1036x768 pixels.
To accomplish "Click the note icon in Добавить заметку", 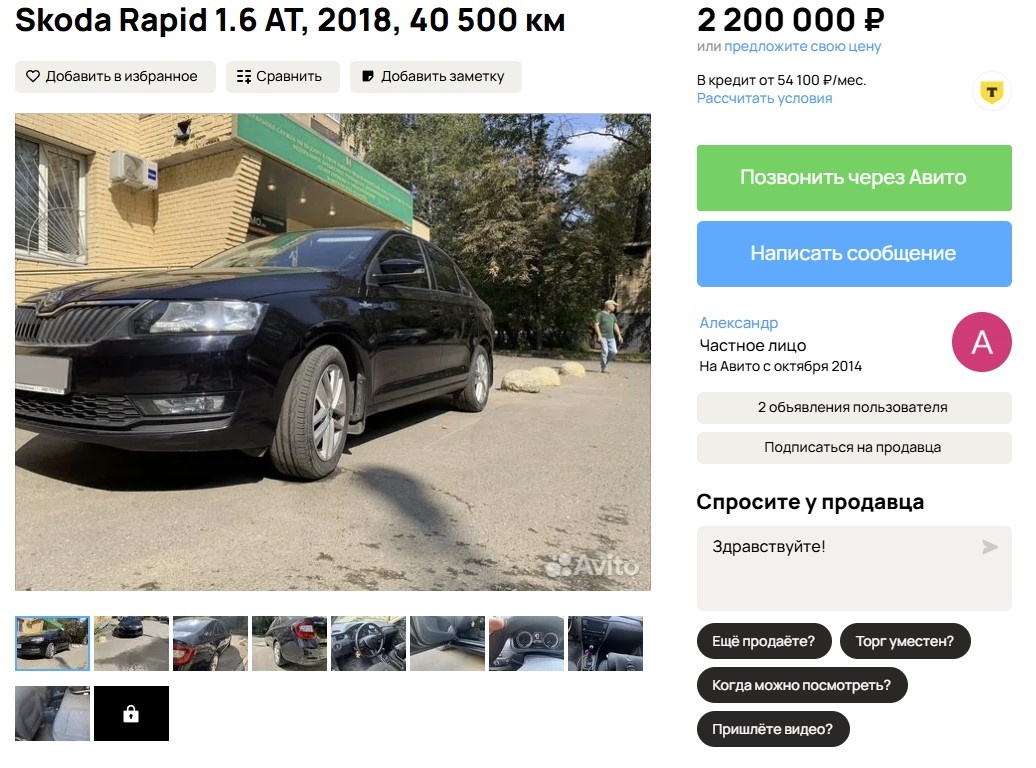I will (368, 77).
